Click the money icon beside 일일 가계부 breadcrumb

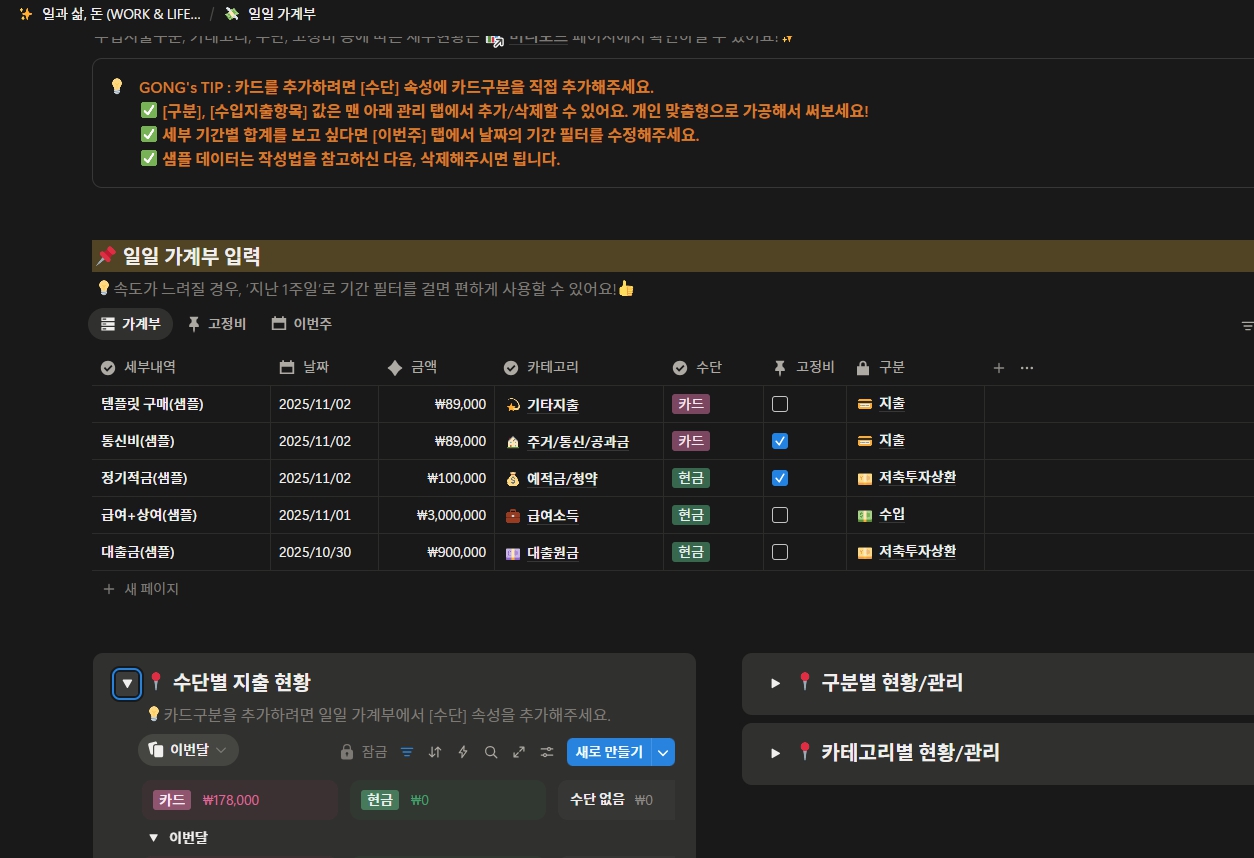(232, 14)
